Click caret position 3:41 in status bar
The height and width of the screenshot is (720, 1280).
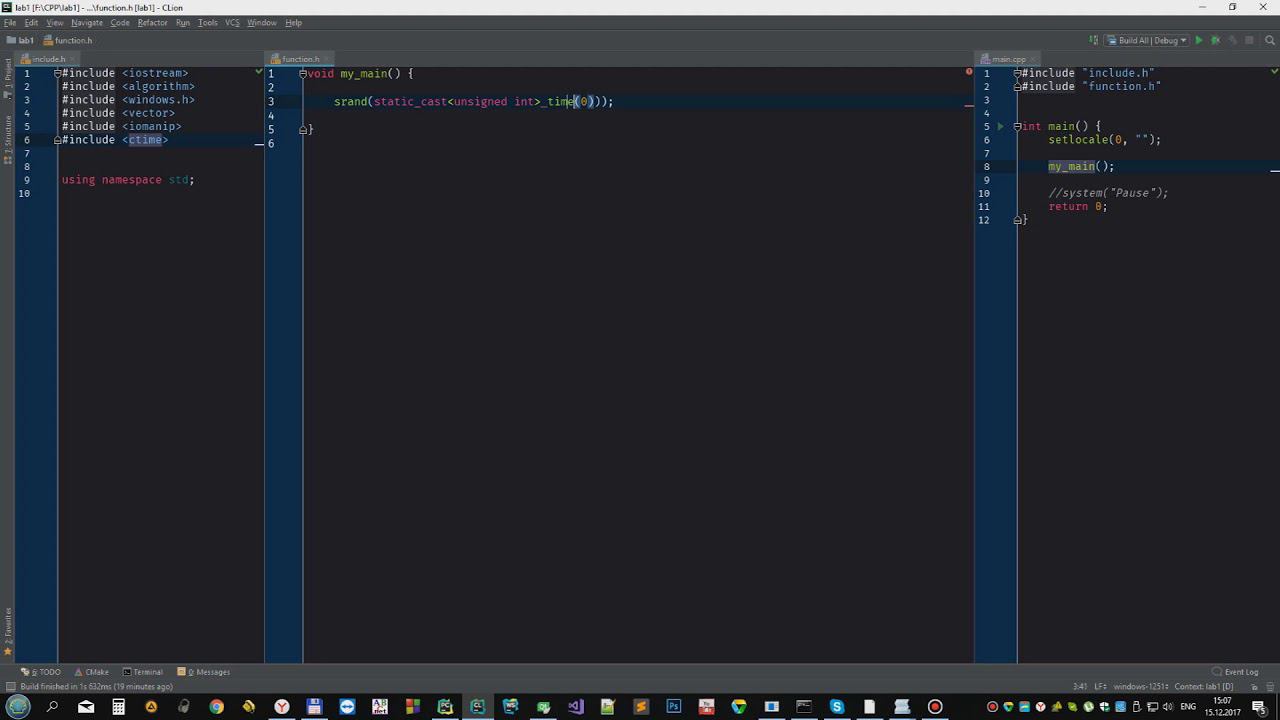click(x=1080, y=687)
